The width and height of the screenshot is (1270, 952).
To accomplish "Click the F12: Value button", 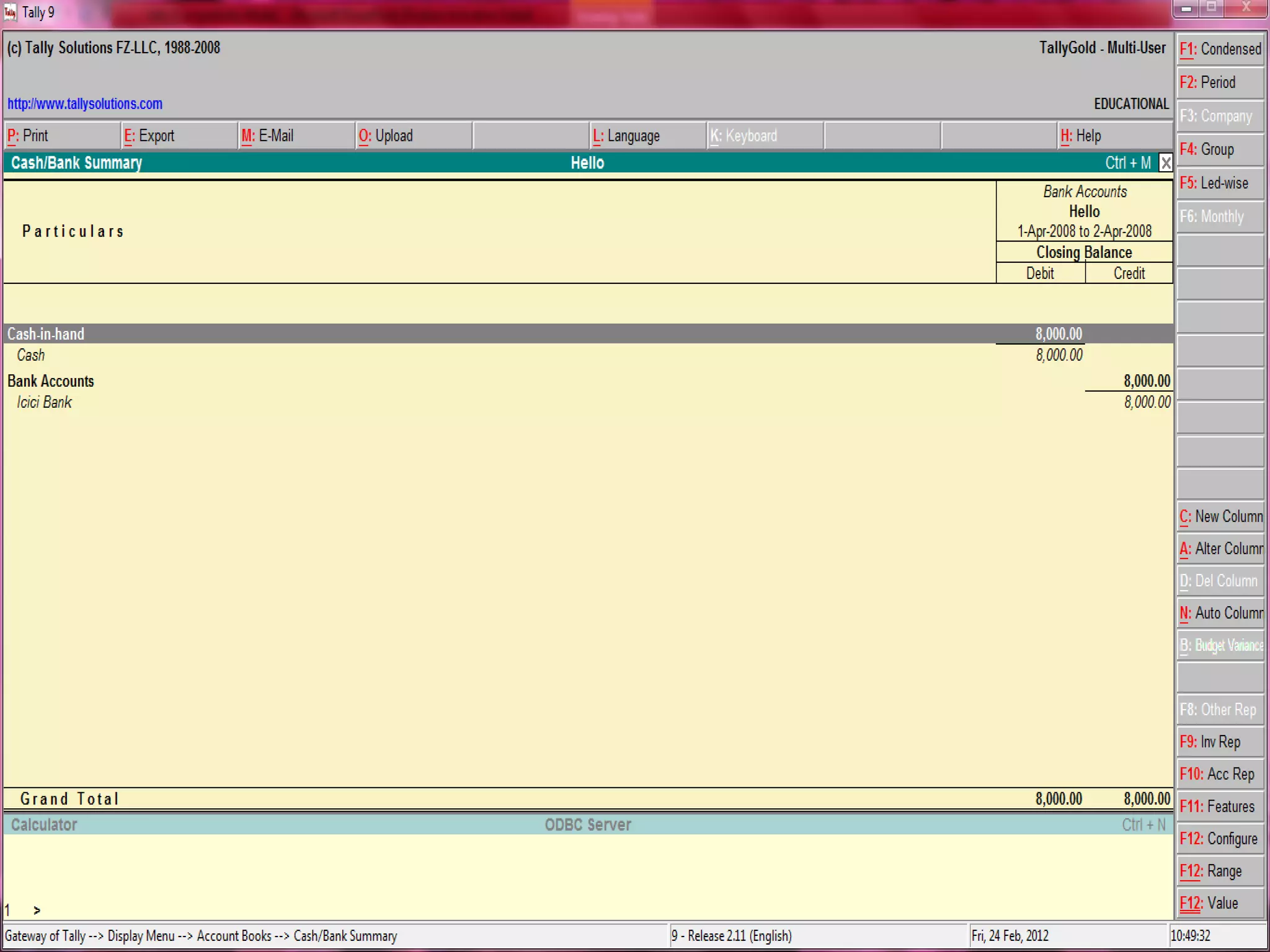I will pyautogui.click(x=1220, y=903).
